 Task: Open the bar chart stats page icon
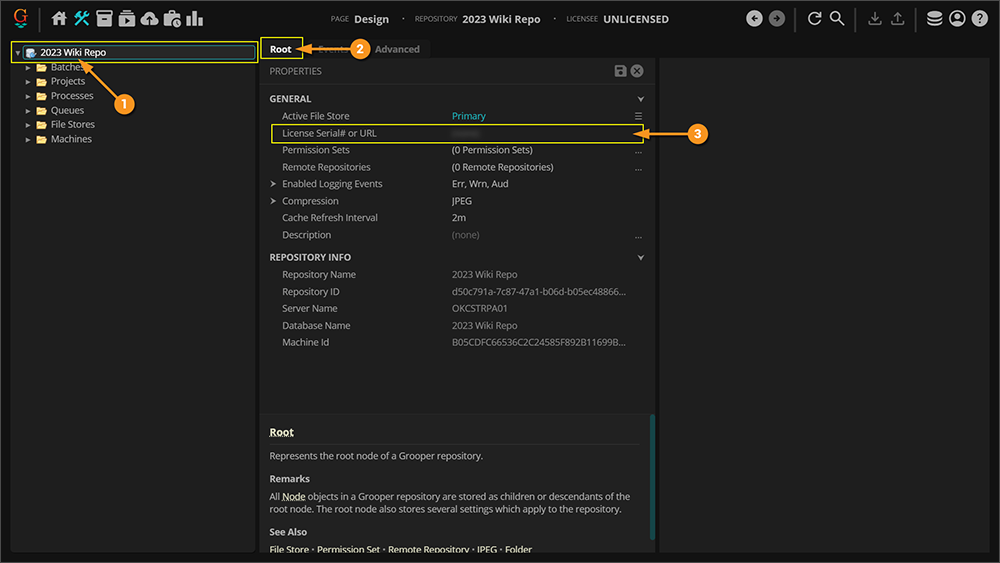pos(195,18)
